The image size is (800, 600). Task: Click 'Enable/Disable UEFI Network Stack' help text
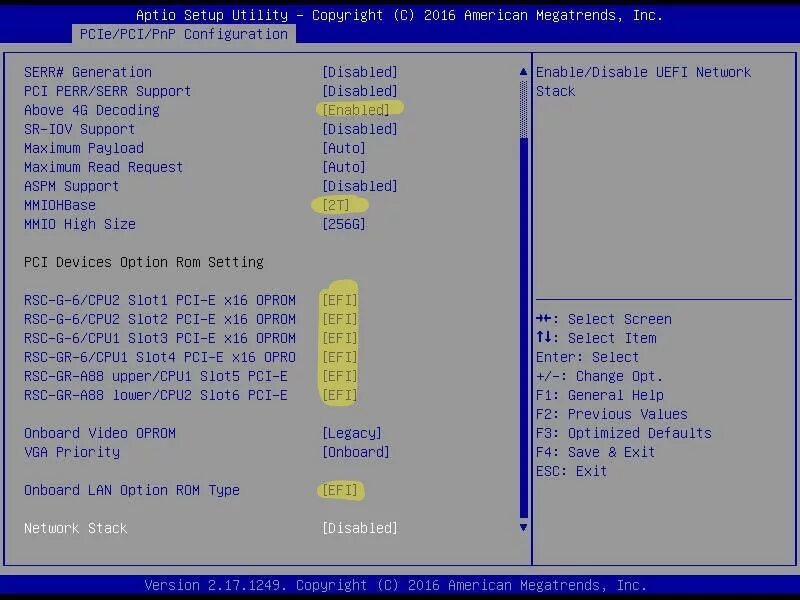pos(643,82)
